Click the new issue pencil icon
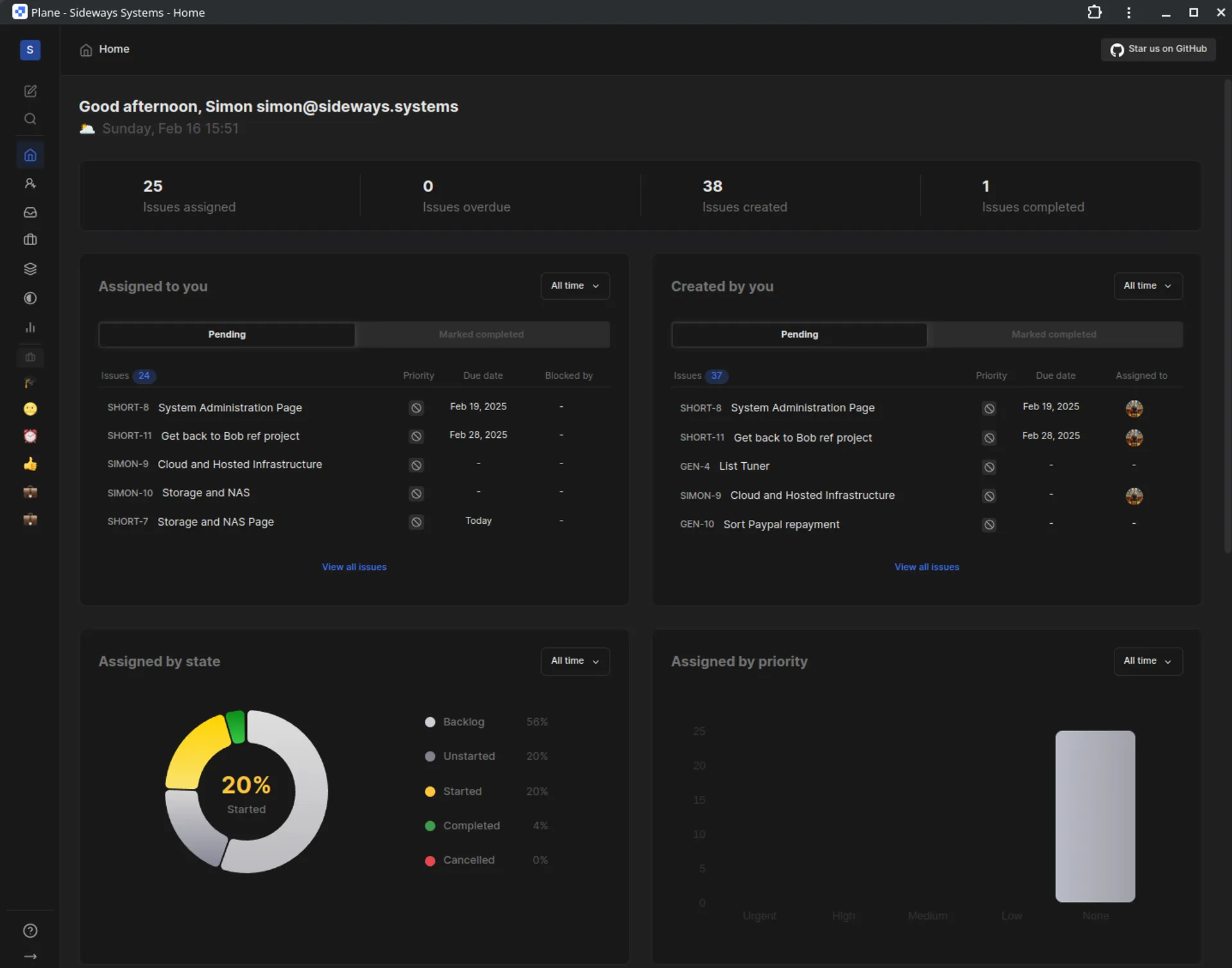Viewport: 1232px width, 968px height. coord(30,91)
